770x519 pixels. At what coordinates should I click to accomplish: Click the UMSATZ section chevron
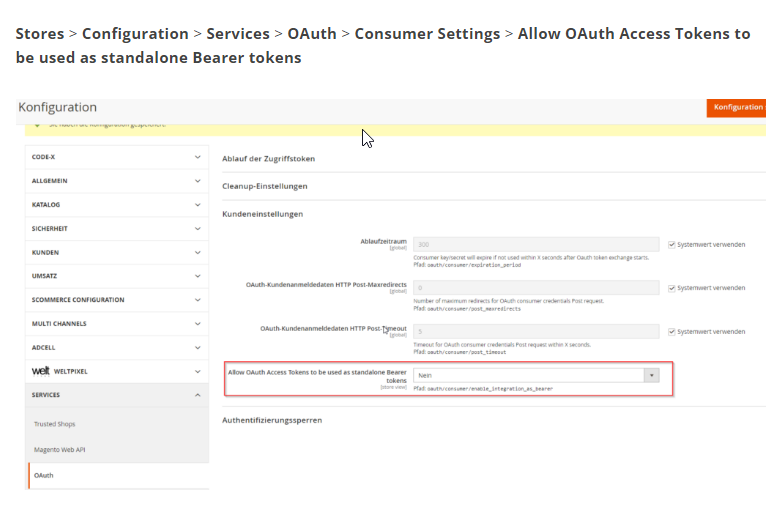coord(198,276)
